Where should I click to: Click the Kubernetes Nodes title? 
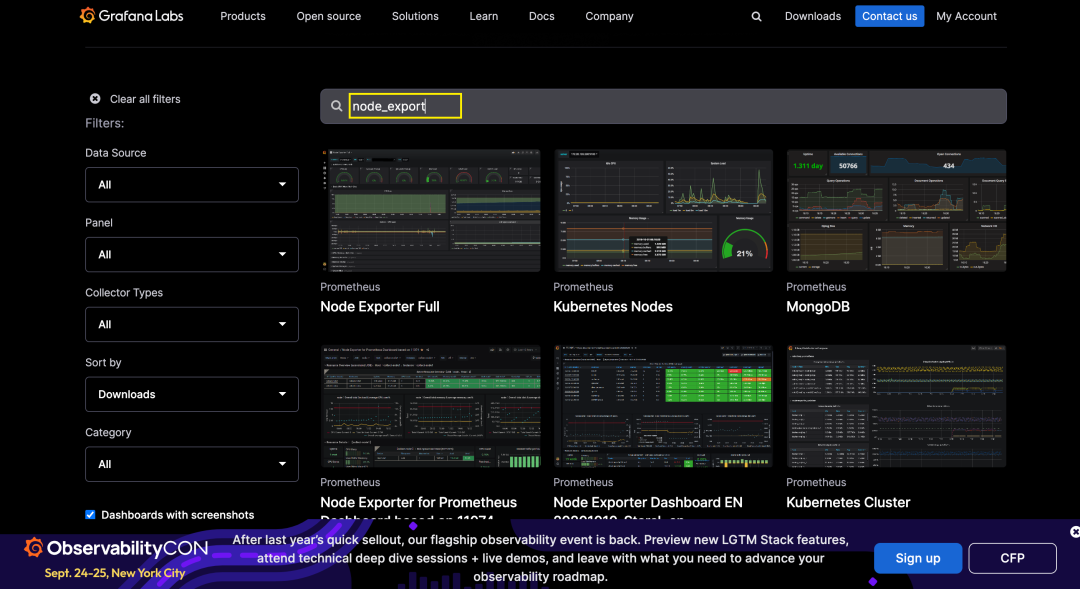pyautogui.click(x=613, y=307)
